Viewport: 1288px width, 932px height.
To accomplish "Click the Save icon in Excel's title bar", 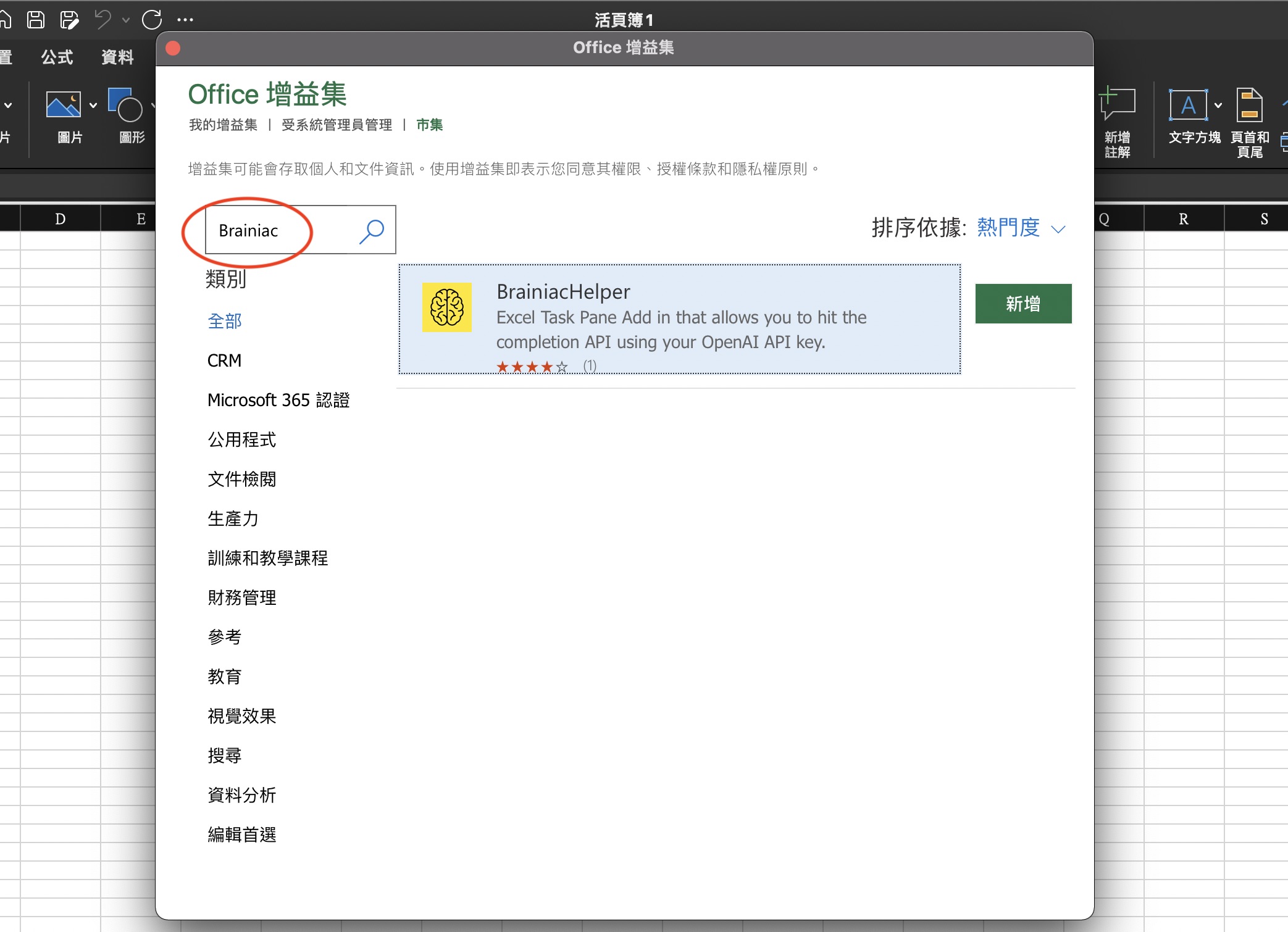I will [36, 20].
